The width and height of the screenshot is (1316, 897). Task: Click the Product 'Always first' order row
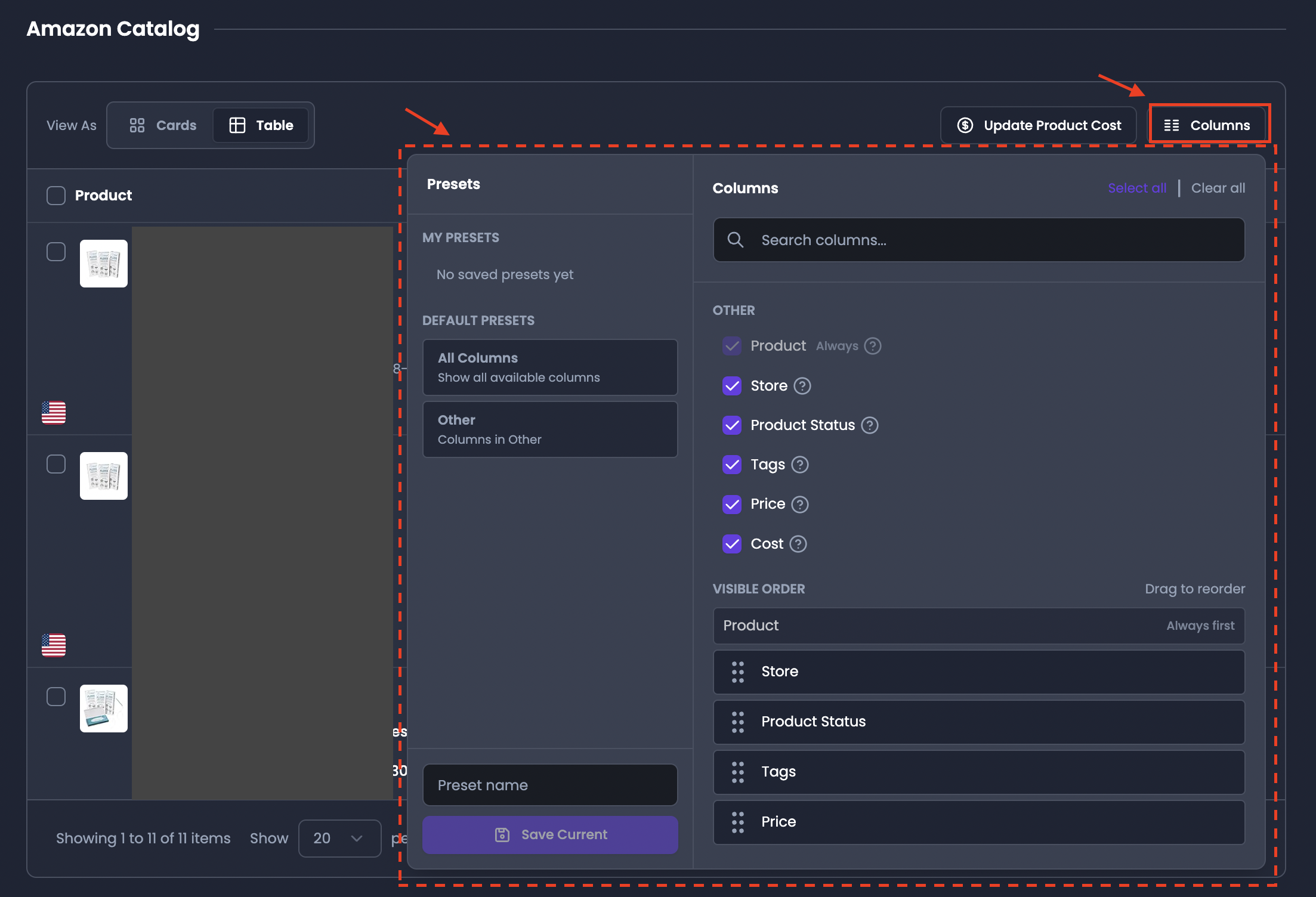pos(979,626)
